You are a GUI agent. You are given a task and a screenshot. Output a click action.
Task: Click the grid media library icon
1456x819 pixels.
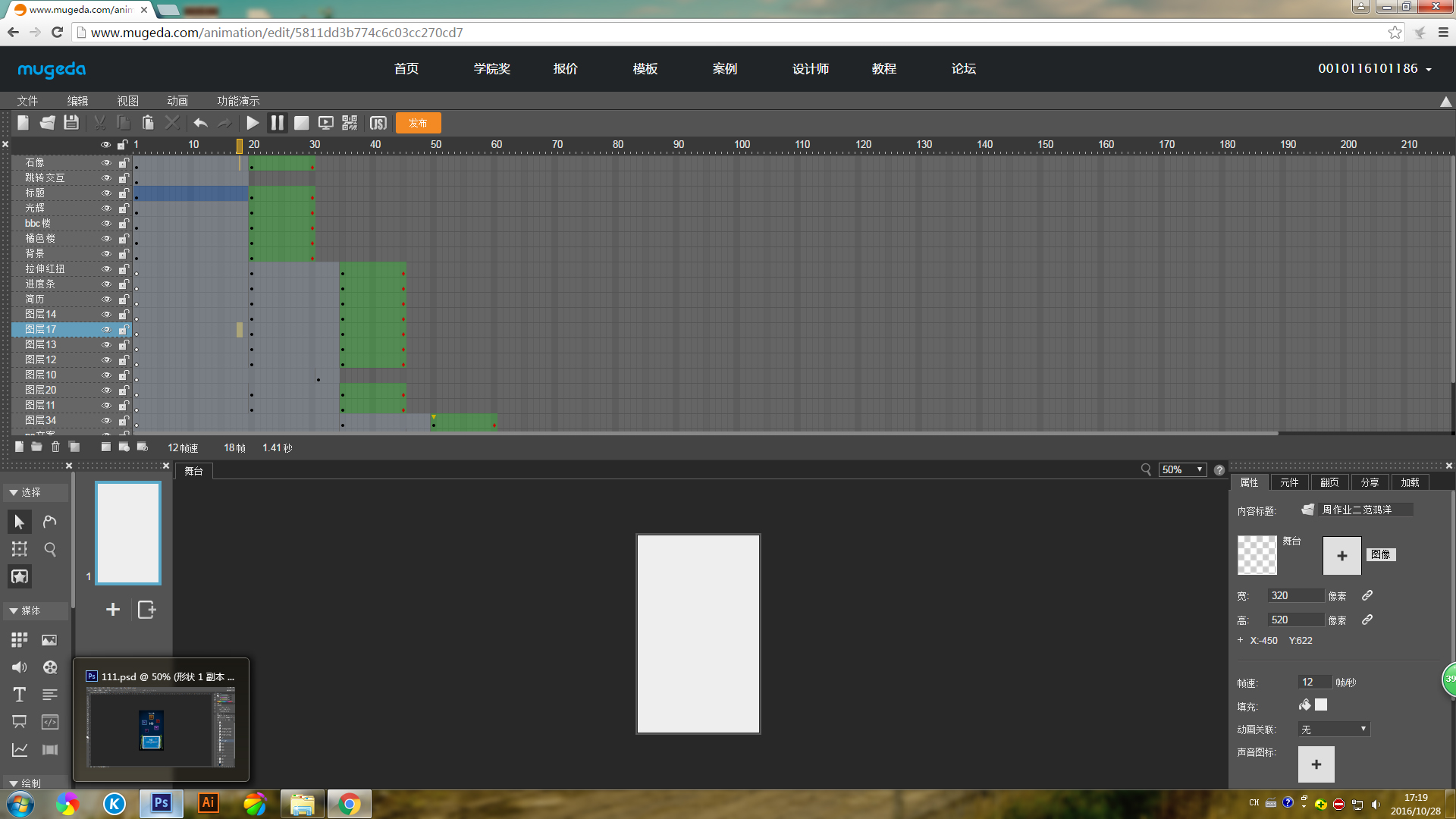point(20,640)
